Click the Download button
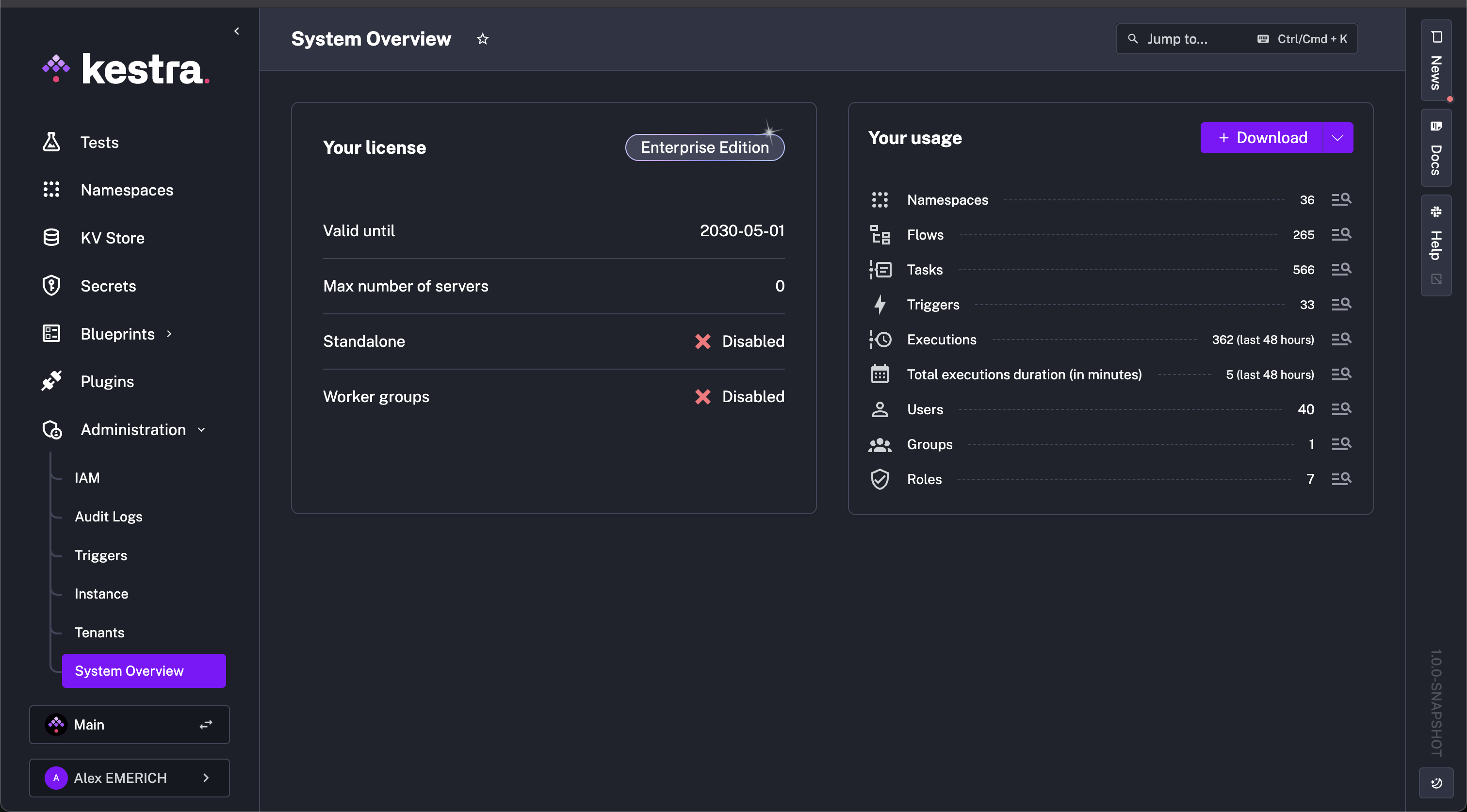 click(1261, 138)
